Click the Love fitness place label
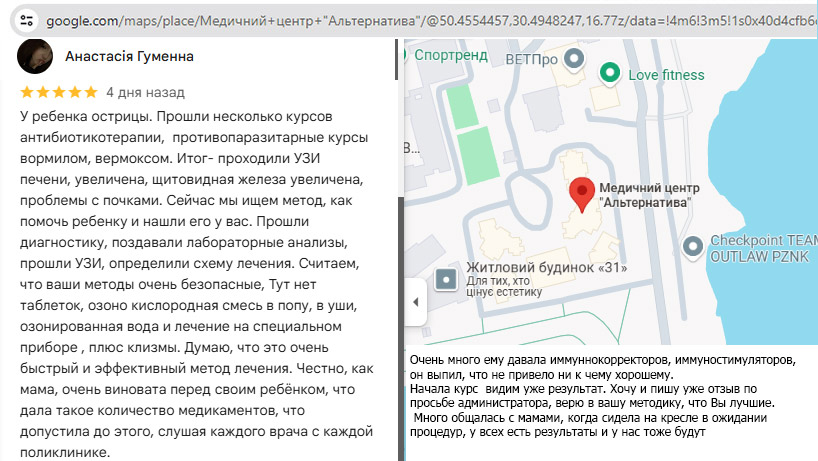Image resolution: width=818 pixels, height=461 pixels. pos(666,75)
